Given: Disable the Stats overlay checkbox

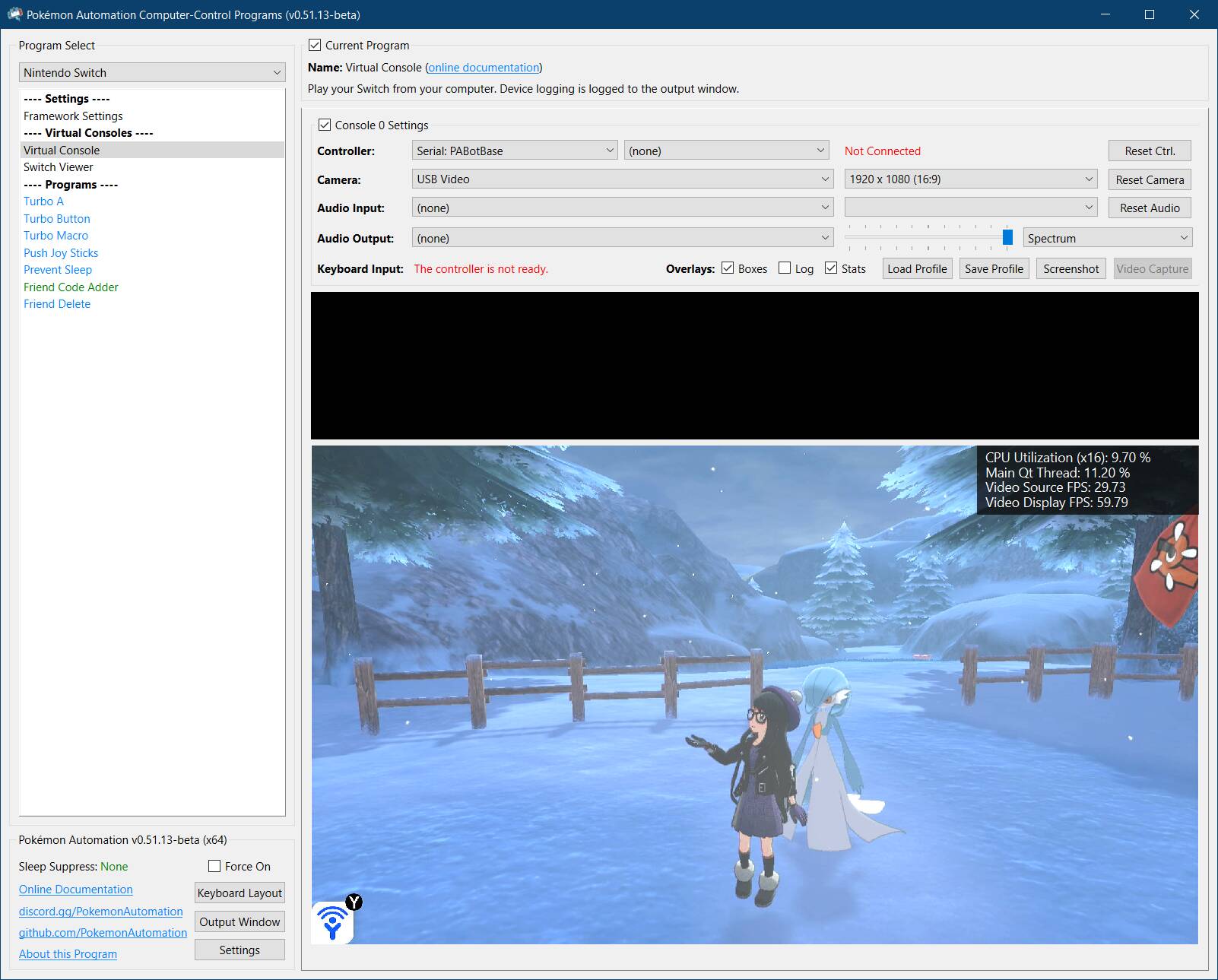Looking at the screenshot, I should (x=831, y=268).
